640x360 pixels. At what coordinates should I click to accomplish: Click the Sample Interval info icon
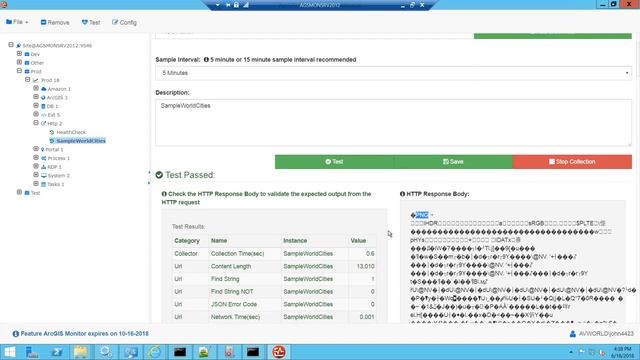[206, 60]
